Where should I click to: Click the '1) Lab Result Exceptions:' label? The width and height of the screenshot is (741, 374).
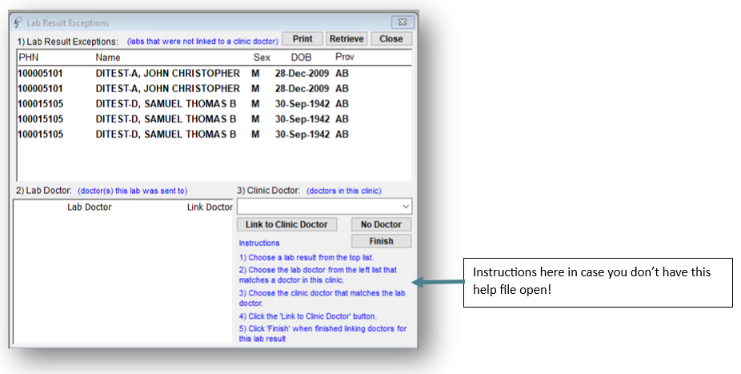(x=68, y=42)
